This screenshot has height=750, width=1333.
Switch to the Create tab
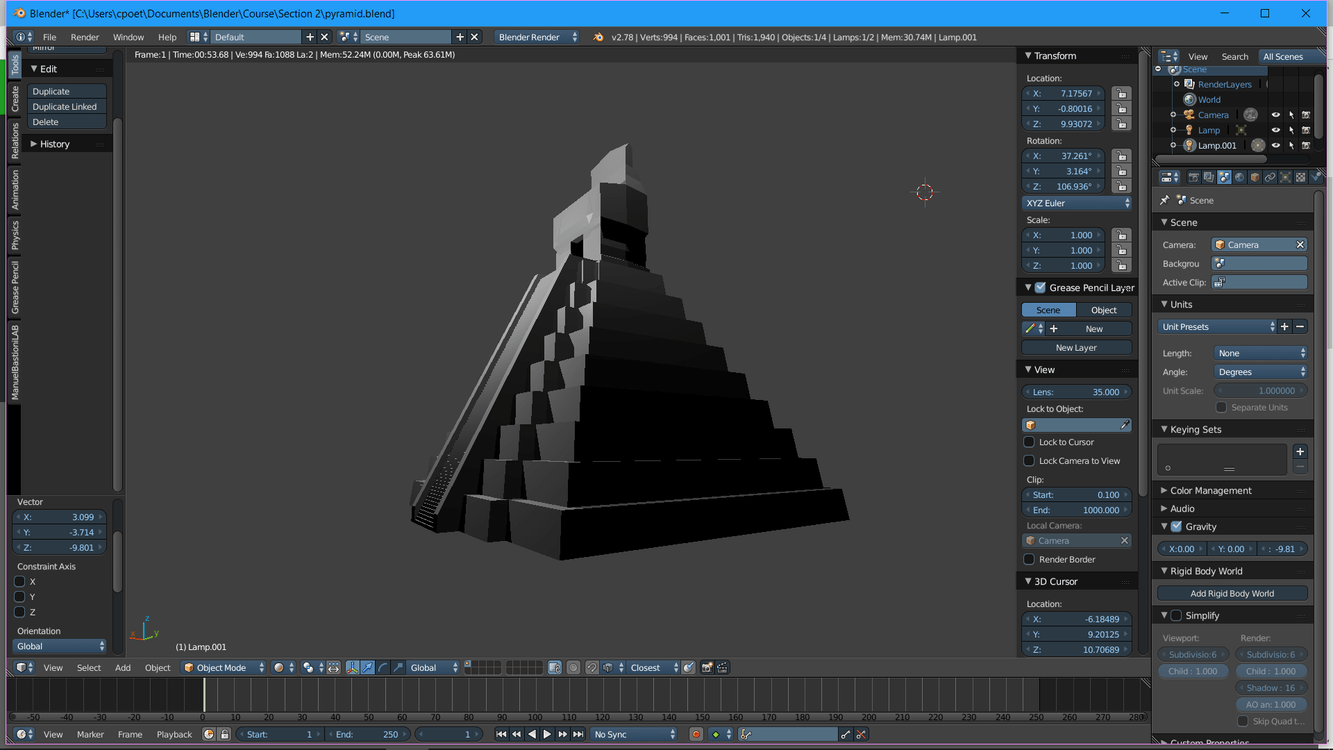pyautogui.click(x=15, y=98)
